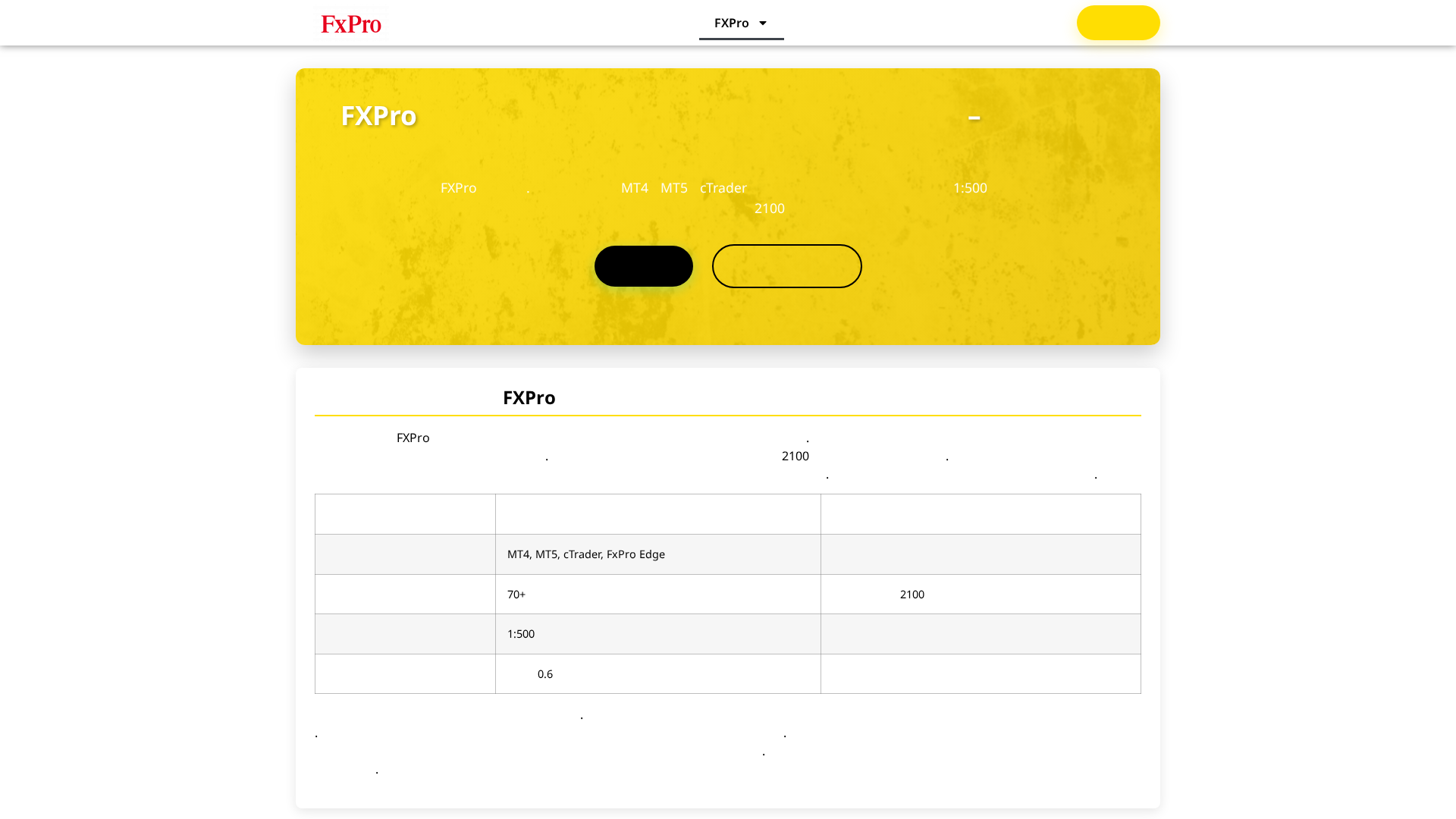The height and width of the screenshot is (819, 1456).
Task: Click "MT4" in the yellow banner
Action: 634,188
